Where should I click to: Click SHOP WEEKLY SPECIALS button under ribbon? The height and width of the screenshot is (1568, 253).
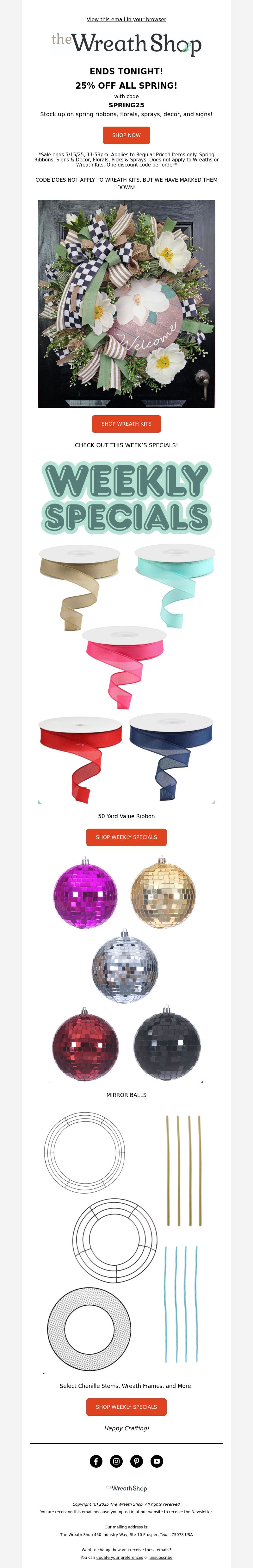click(126, 837)
